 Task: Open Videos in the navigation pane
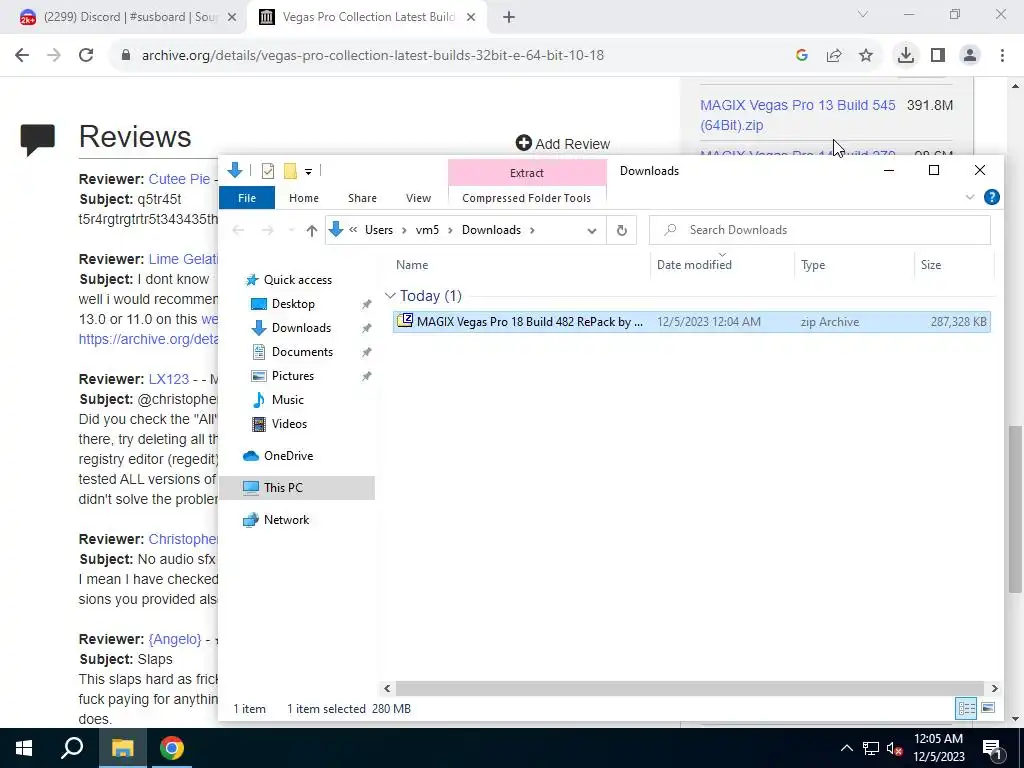(x=289, y=424)
